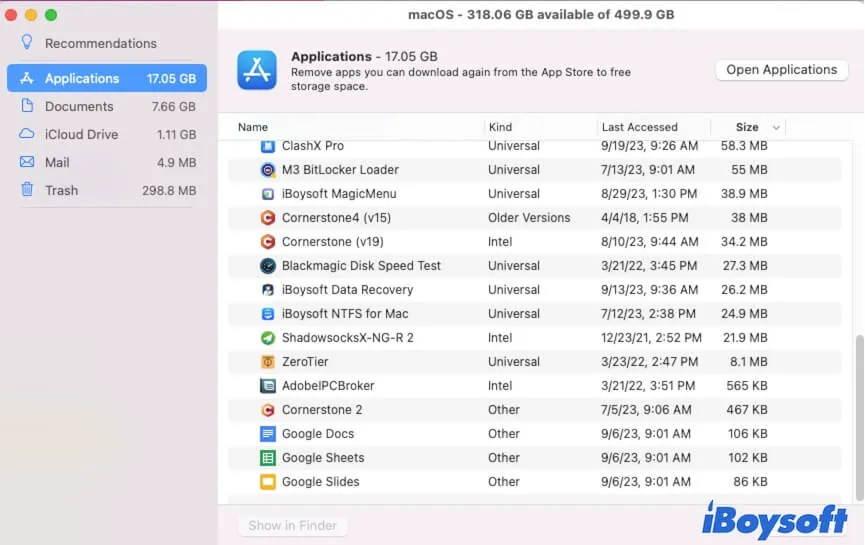Sort the list by Name column
The height and width of the screenshot is (545, 865).
tap(253, 127)
